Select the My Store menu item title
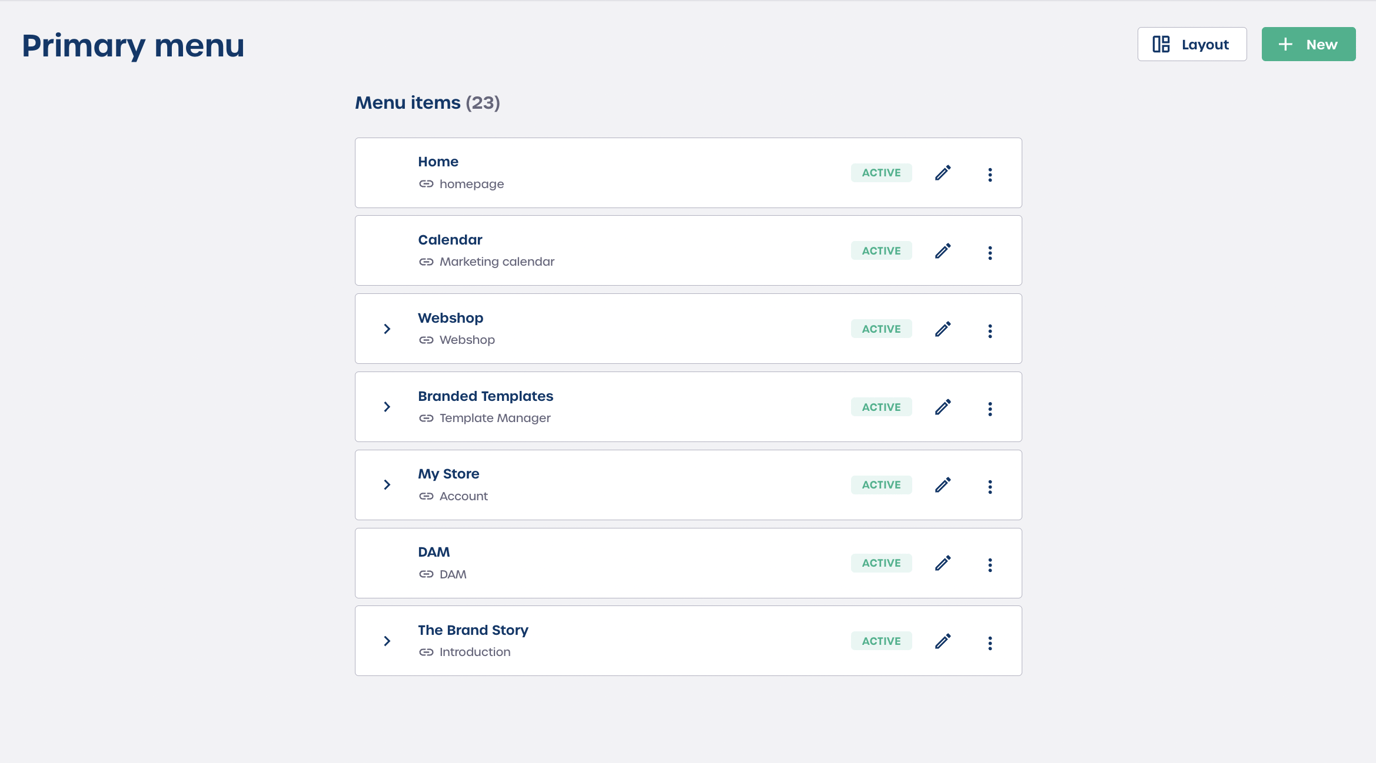The image size is (1376, 763). click(449, 474)
